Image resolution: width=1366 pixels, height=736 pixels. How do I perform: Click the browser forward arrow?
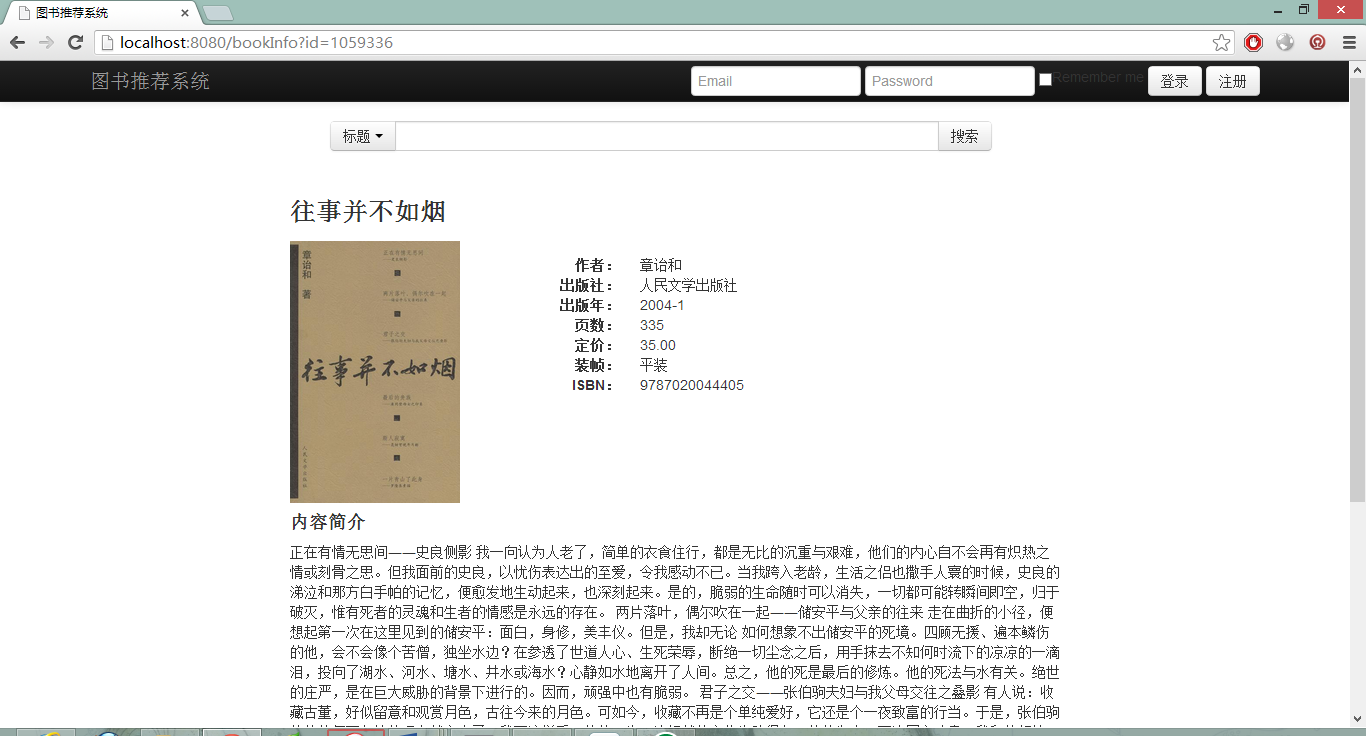[46, 42]
